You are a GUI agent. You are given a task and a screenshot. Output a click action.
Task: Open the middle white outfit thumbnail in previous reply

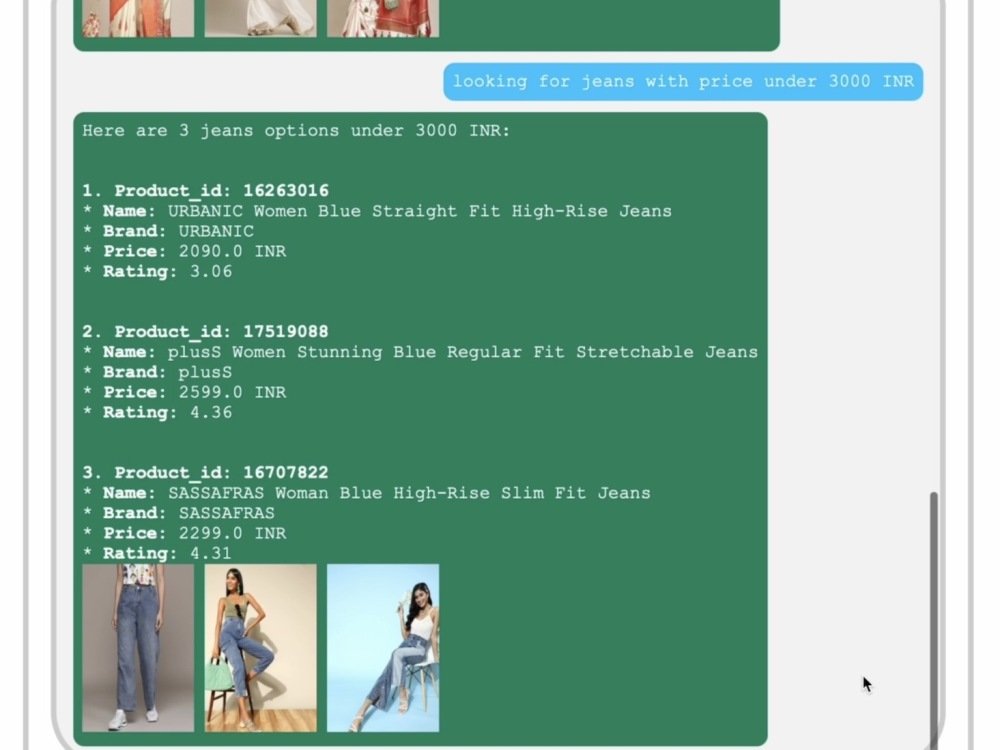point(260,18)
